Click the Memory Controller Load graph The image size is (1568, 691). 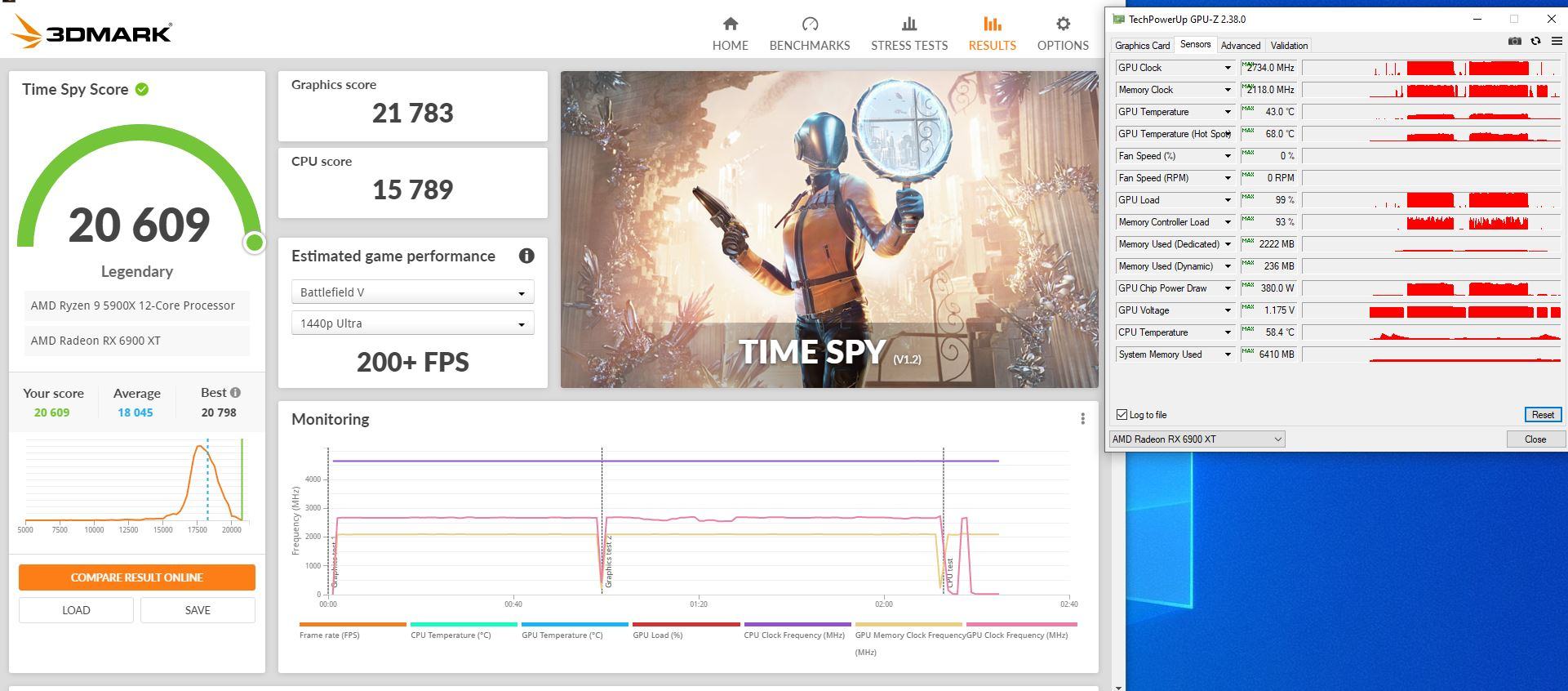pos(1432,222)
